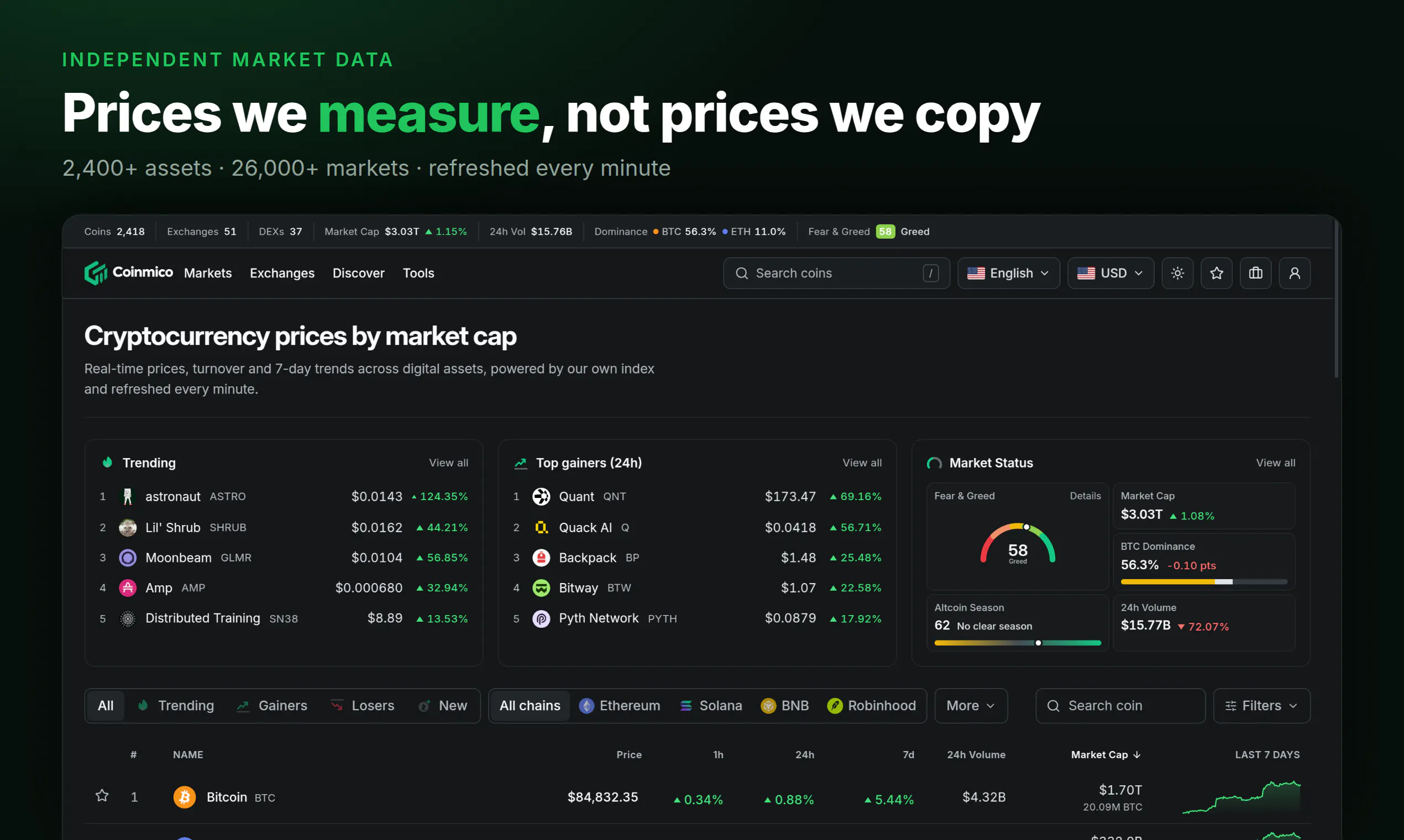Click the slash shortcut key badge in search
Image resolution: width=1404 pixels, height=840 pixels.
[931, 274]
